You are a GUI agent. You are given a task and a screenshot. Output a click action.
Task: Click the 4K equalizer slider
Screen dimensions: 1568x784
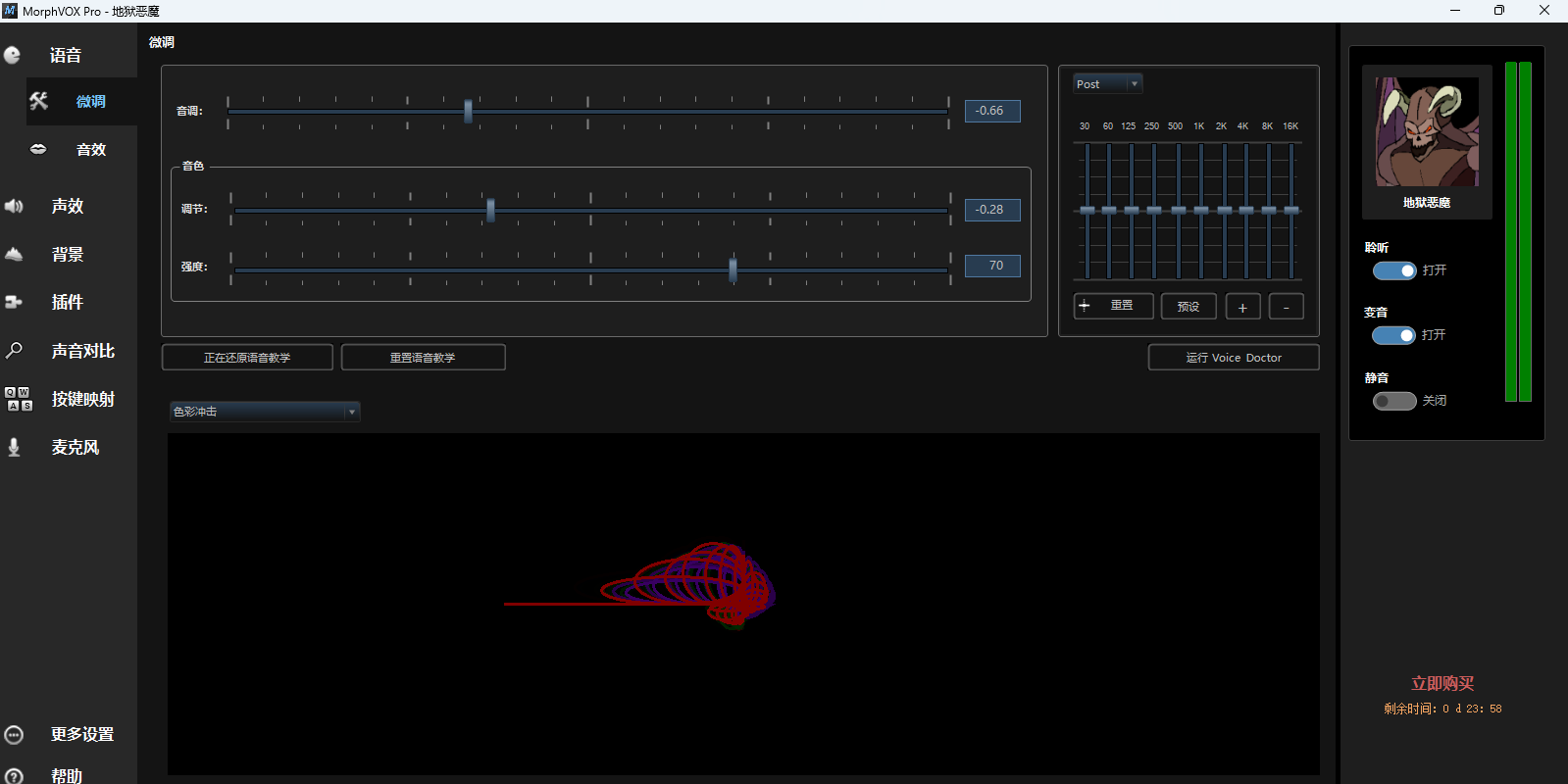(x=1246, y=211)
